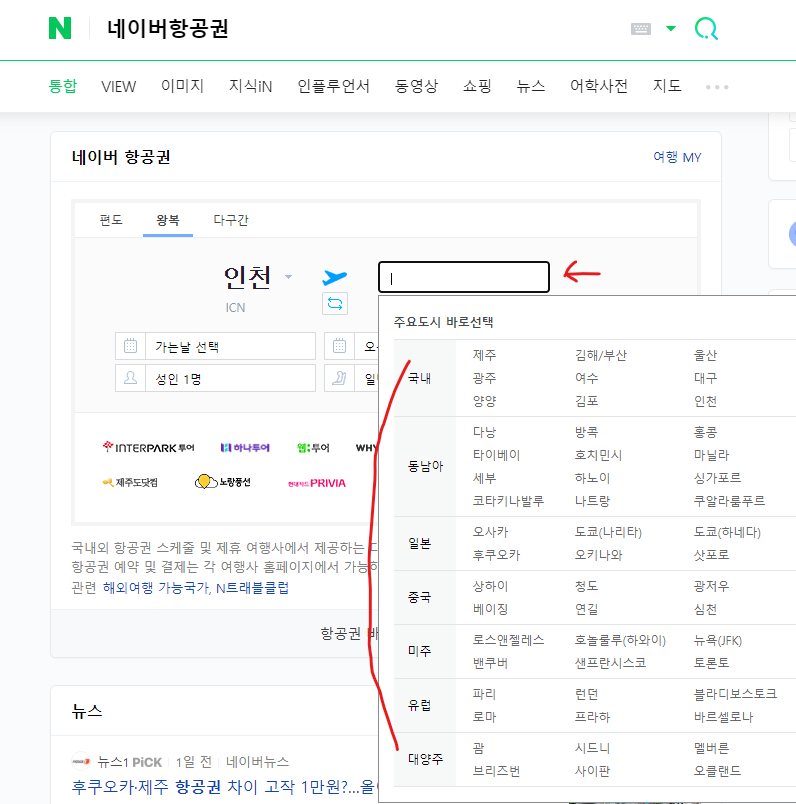Screen dimensions: 796x804
Task: Select 홍콩 as destination
Action: pyautogui.click(x=705, y=432)
